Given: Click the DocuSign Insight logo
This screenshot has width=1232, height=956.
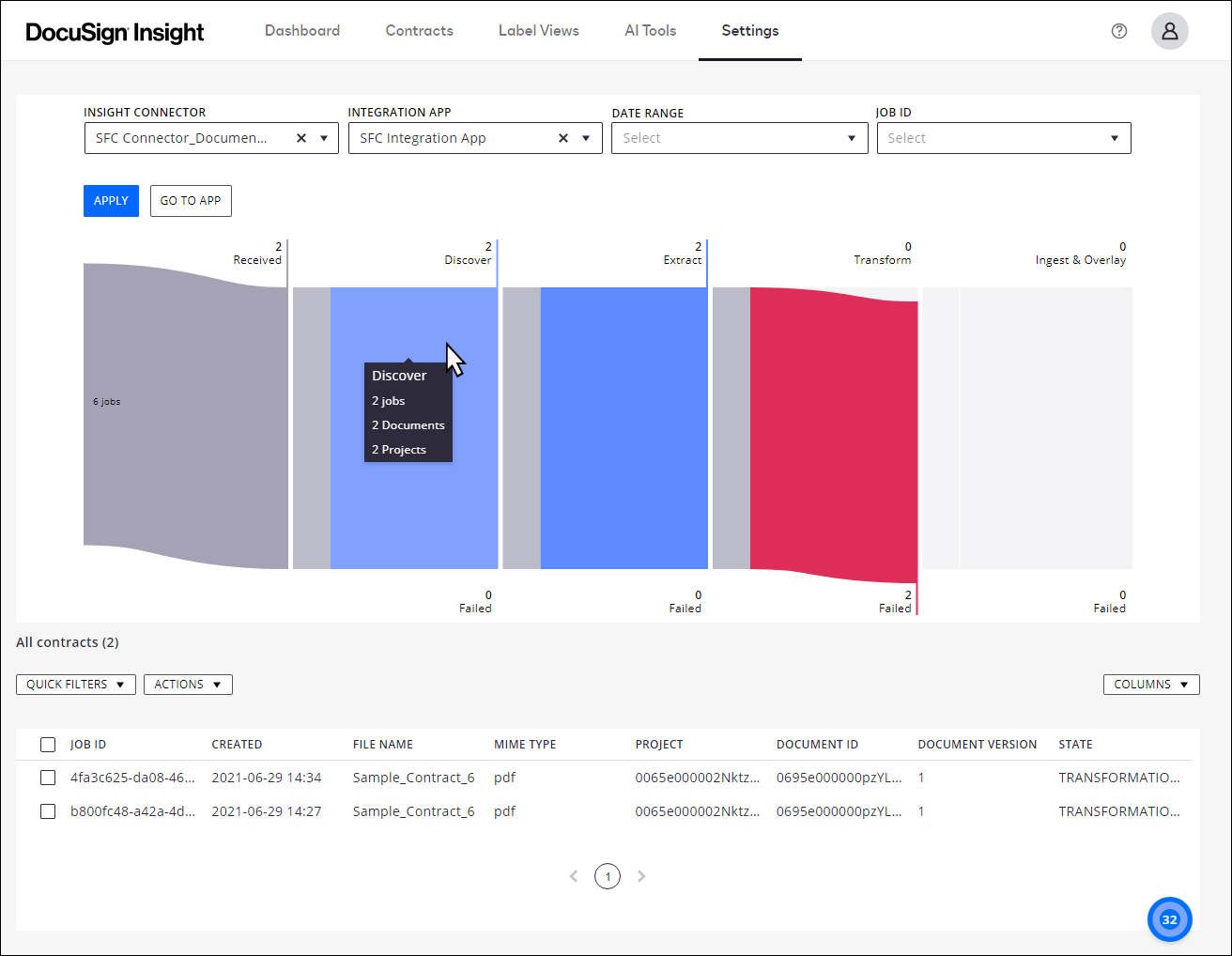Looking at the screenshot, I should [x=115, y=33].
